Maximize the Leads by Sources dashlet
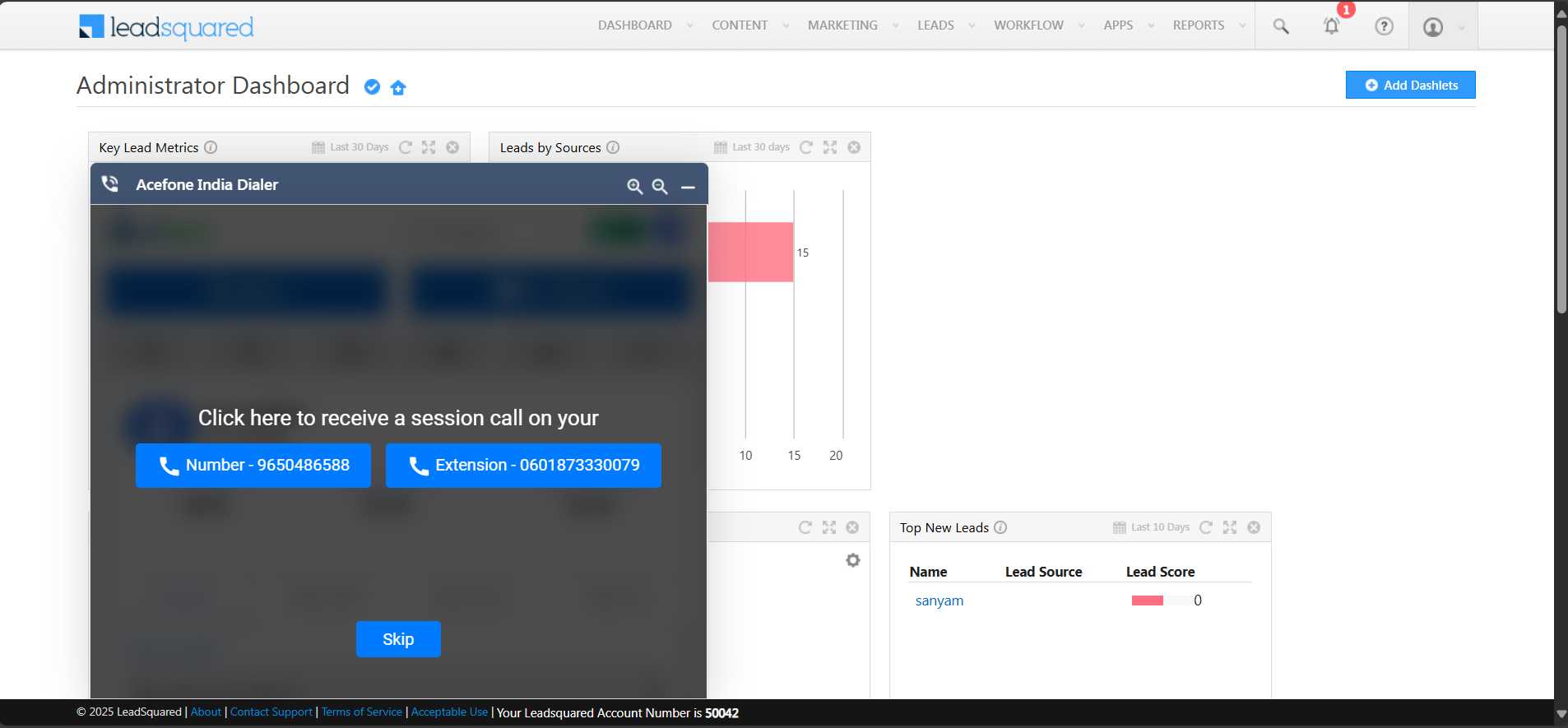 830,147
